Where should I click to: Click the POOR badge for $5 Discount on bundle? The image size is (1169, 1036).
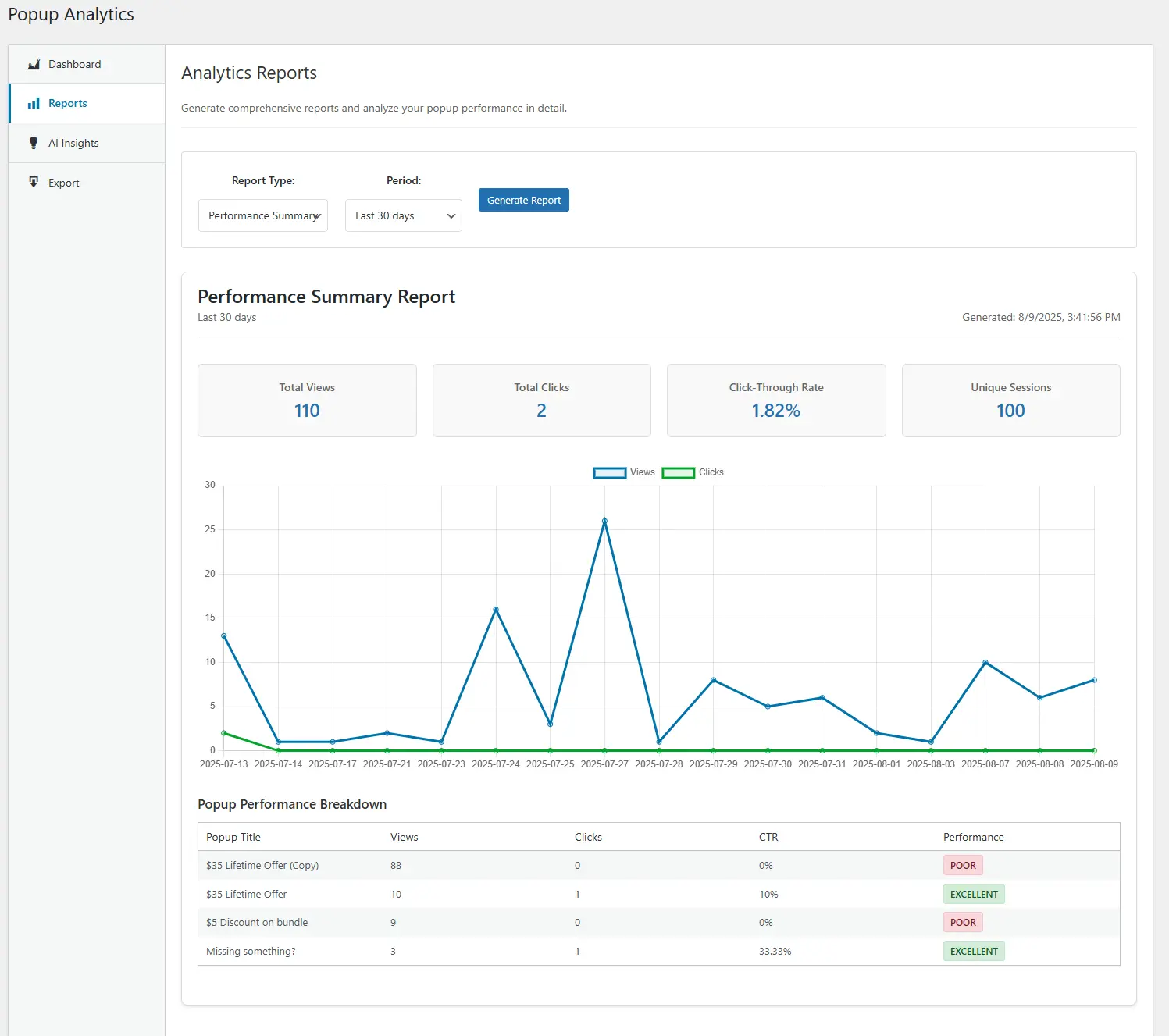(x=963, y=922)
